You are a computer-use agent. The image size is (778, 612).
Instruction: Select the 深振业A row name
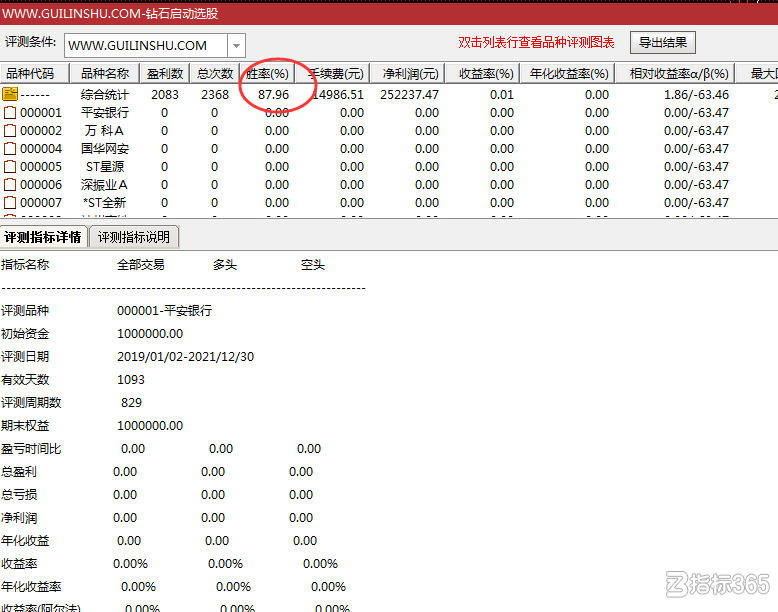pyautogui.click(x=104, y=185)
